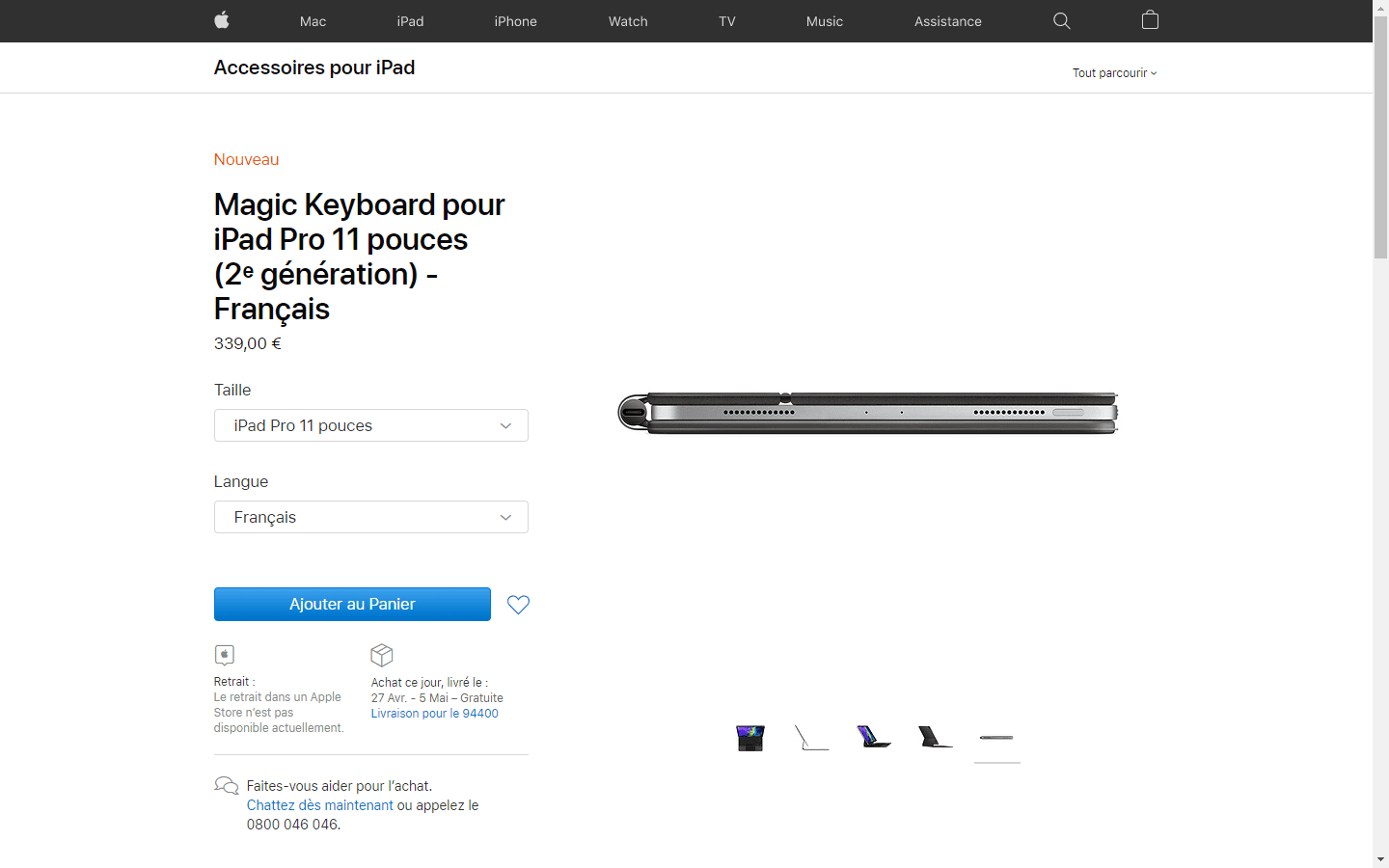Expand the Taille size dropdown

[371, 425]
